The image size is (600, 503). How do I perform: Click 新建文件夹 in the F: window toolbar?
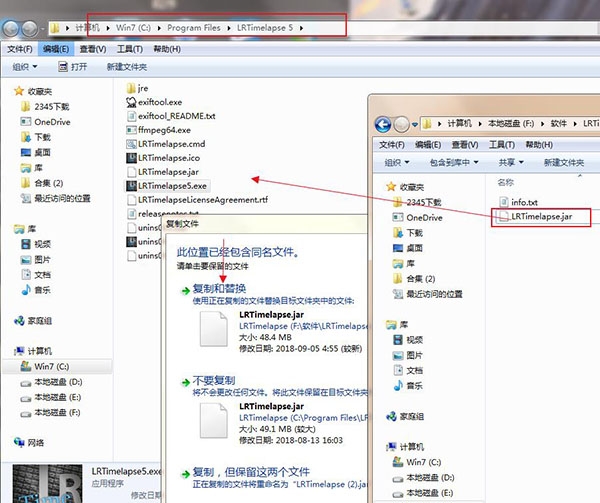tap(564, 163)
